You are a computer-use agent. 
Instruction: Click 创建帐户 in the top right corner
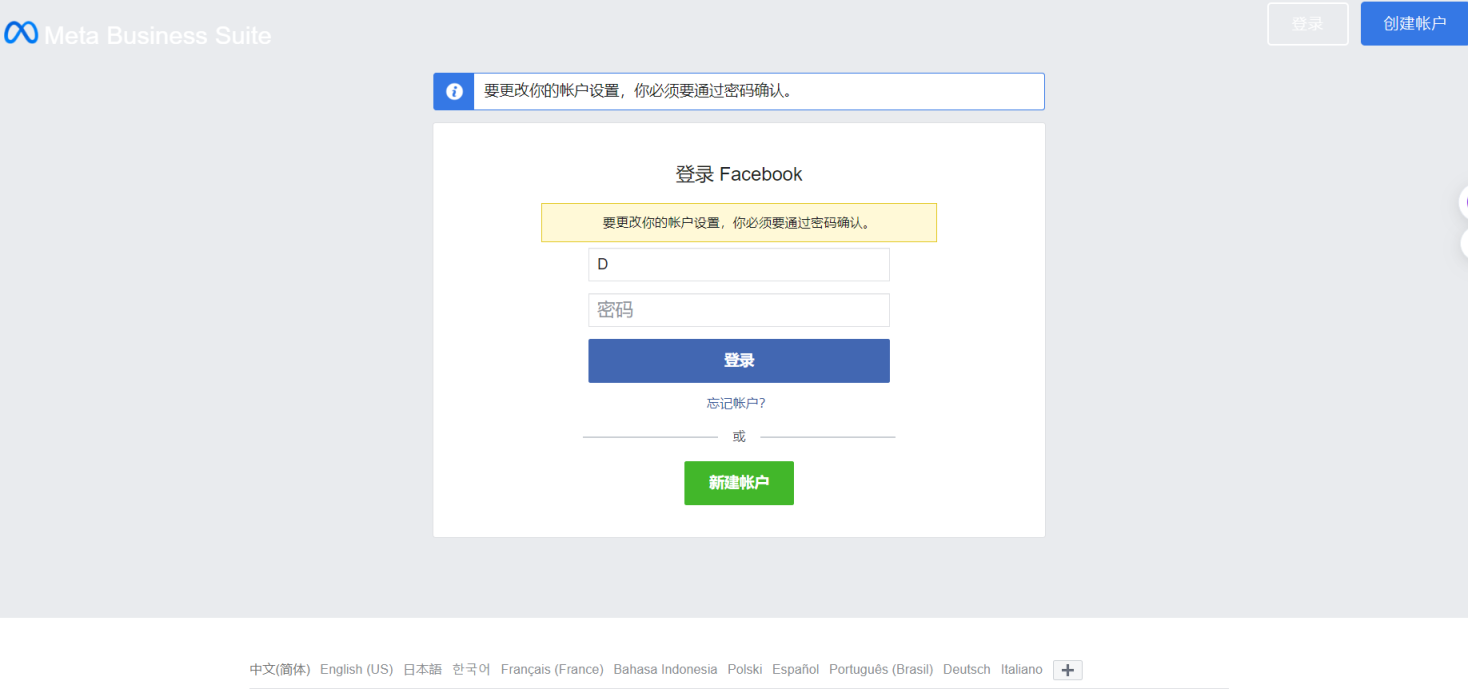tap(1413, 23)
